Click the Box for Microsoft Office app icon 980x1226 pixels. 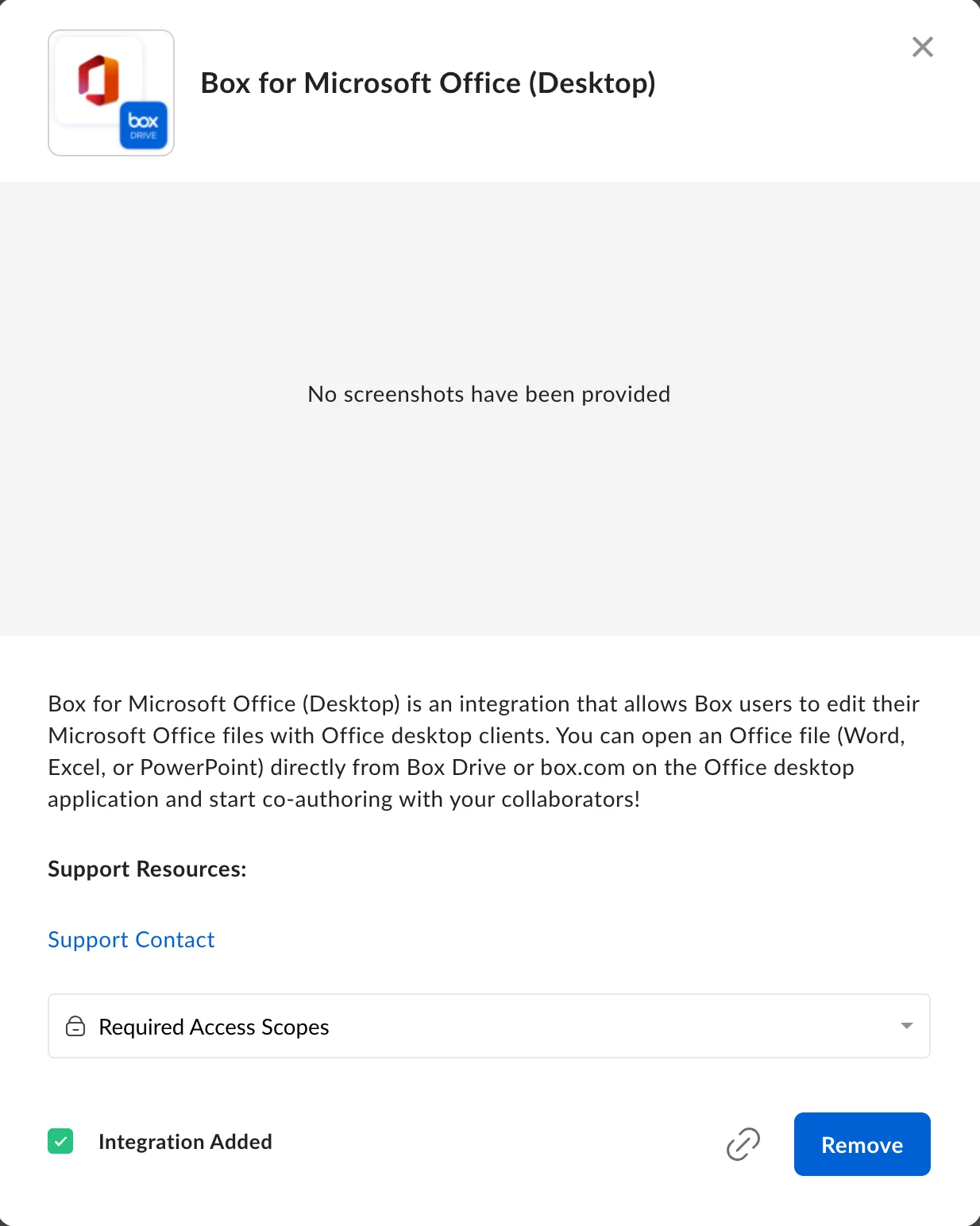click(111, 93)
